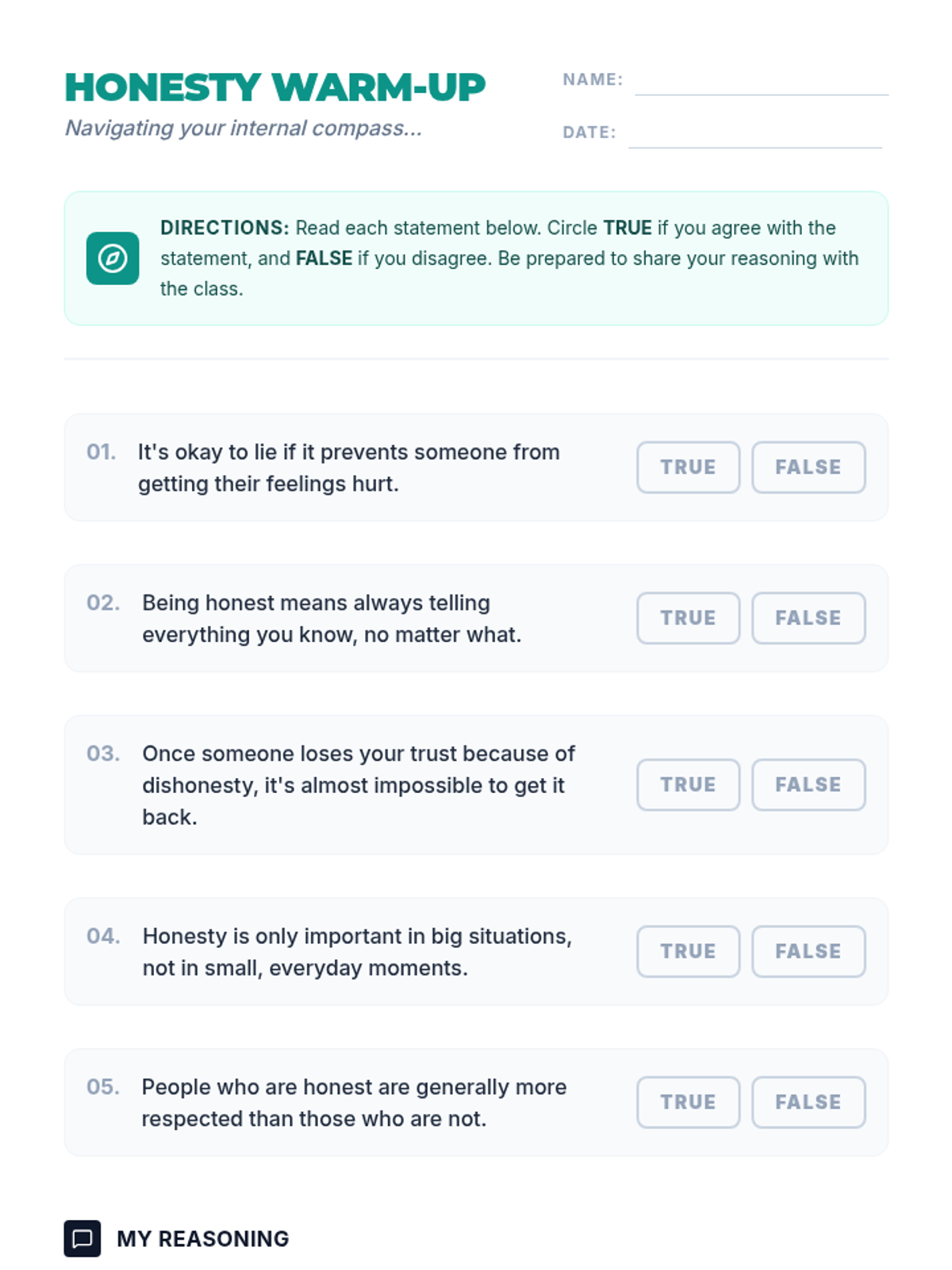
Task: Select FALSE for statement 05 about respect
Action: tap(808, 1102)
